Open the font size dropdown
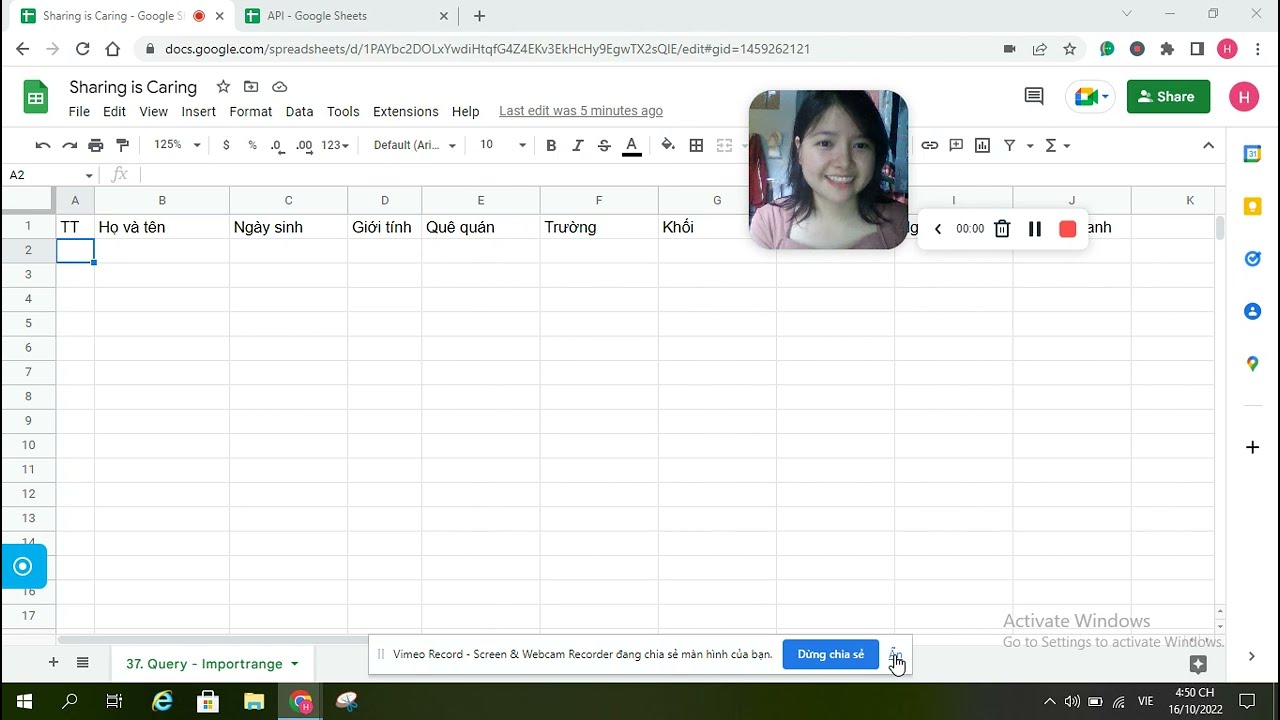Screen dimensions: 1280x720 (x=502, y=145)
